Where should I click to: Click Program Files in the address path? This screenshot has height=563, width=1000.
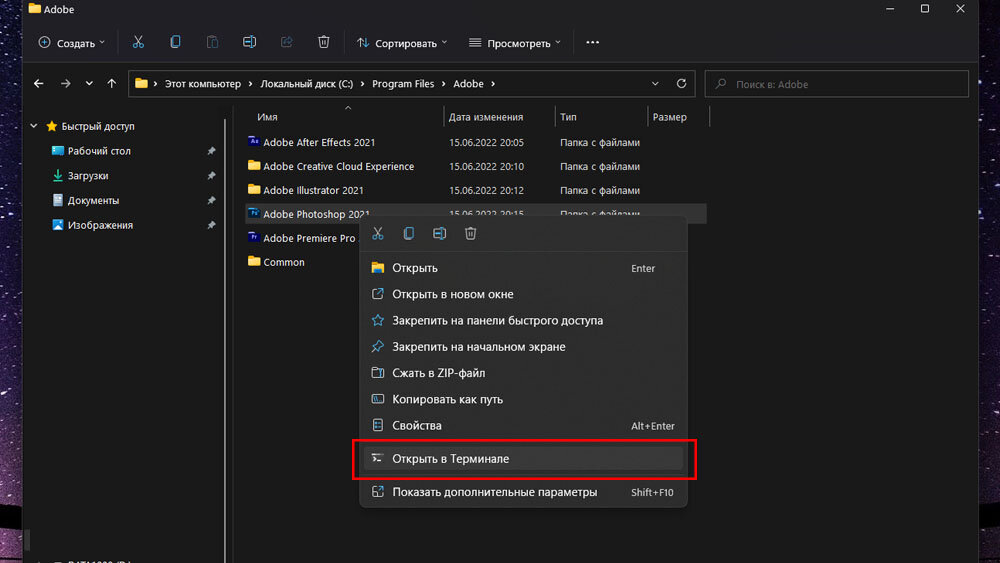[403, 84]
